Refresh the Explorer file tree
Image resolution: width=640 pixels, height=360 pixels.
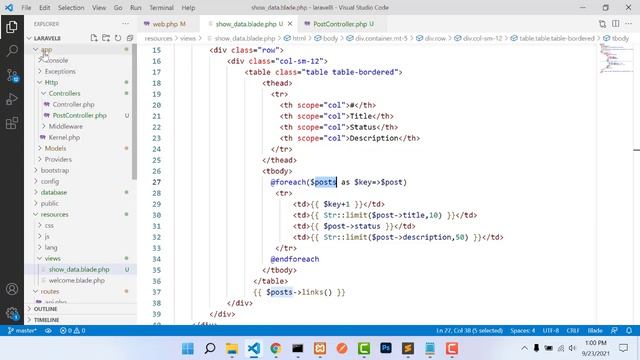[118, 38]
